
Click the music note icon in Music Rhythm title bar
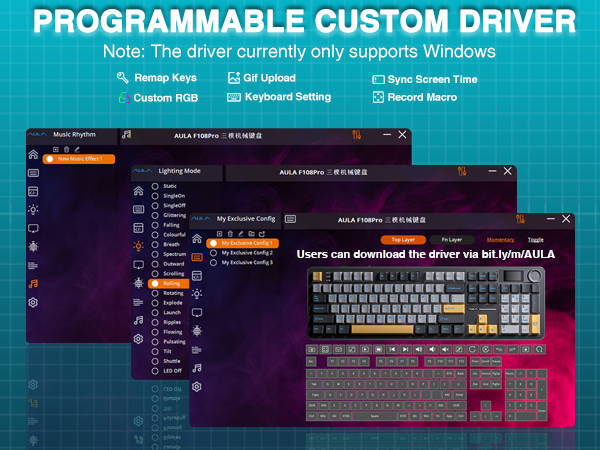[x=127, y=134]
